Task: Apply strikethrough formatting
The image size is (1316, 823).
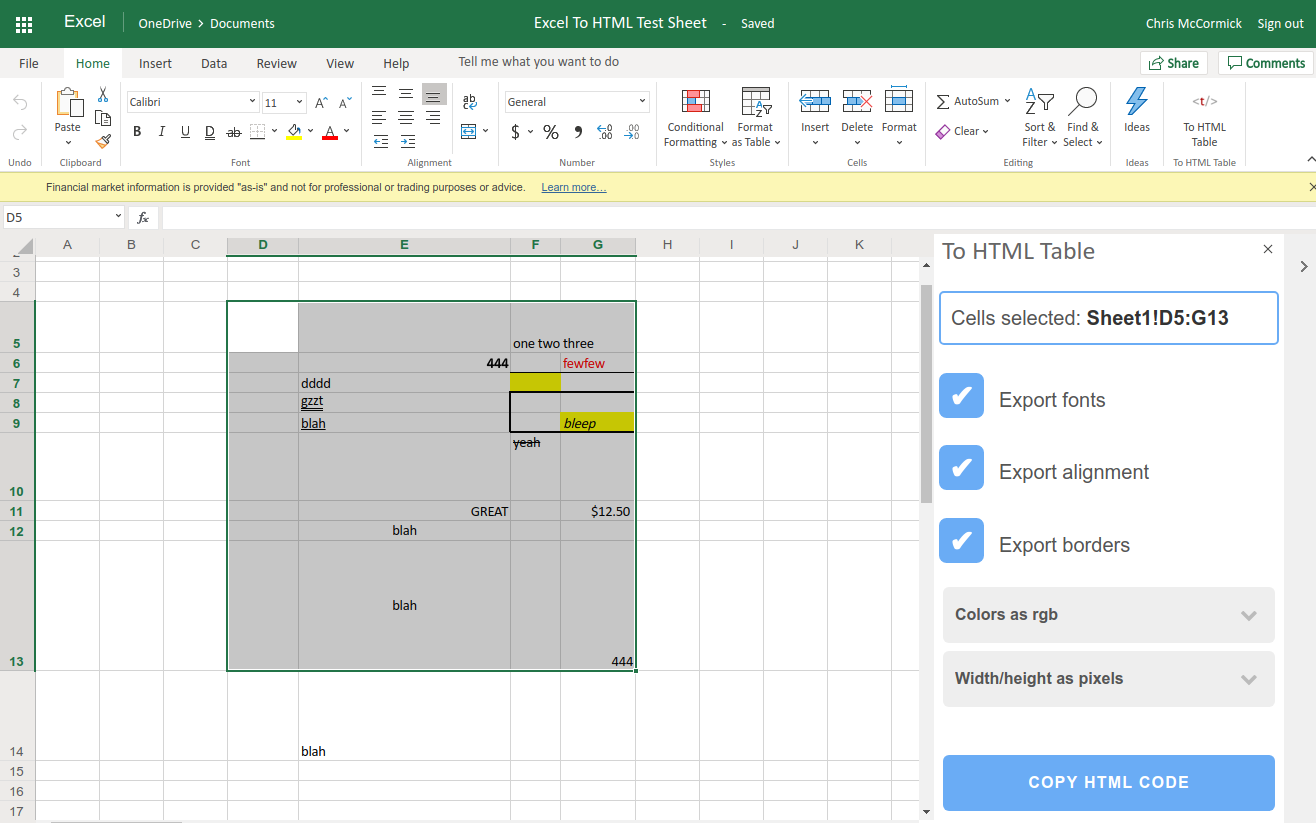Action: [232, 131]
